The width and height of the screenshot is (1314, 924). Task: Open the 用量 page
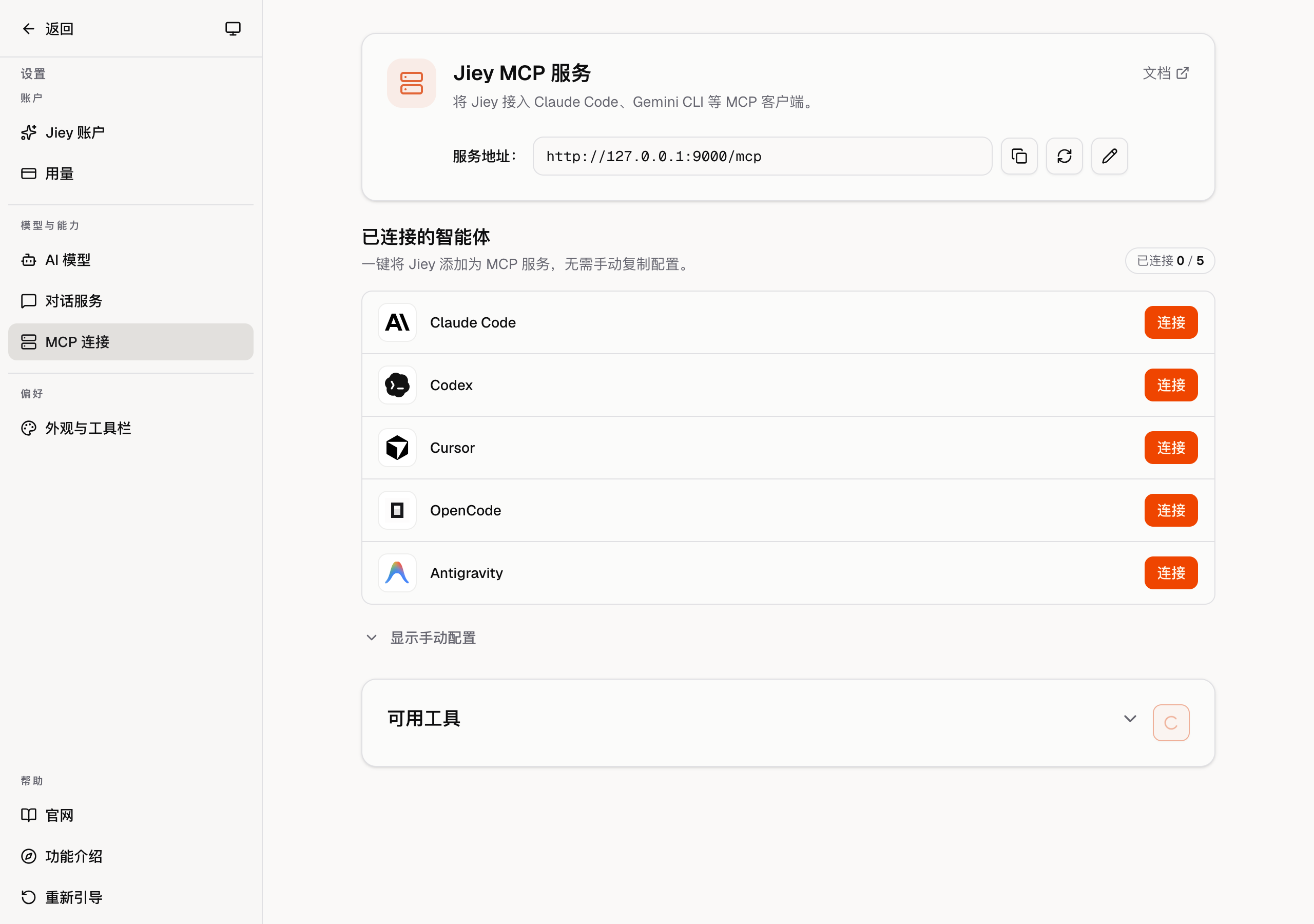(130, 174)
